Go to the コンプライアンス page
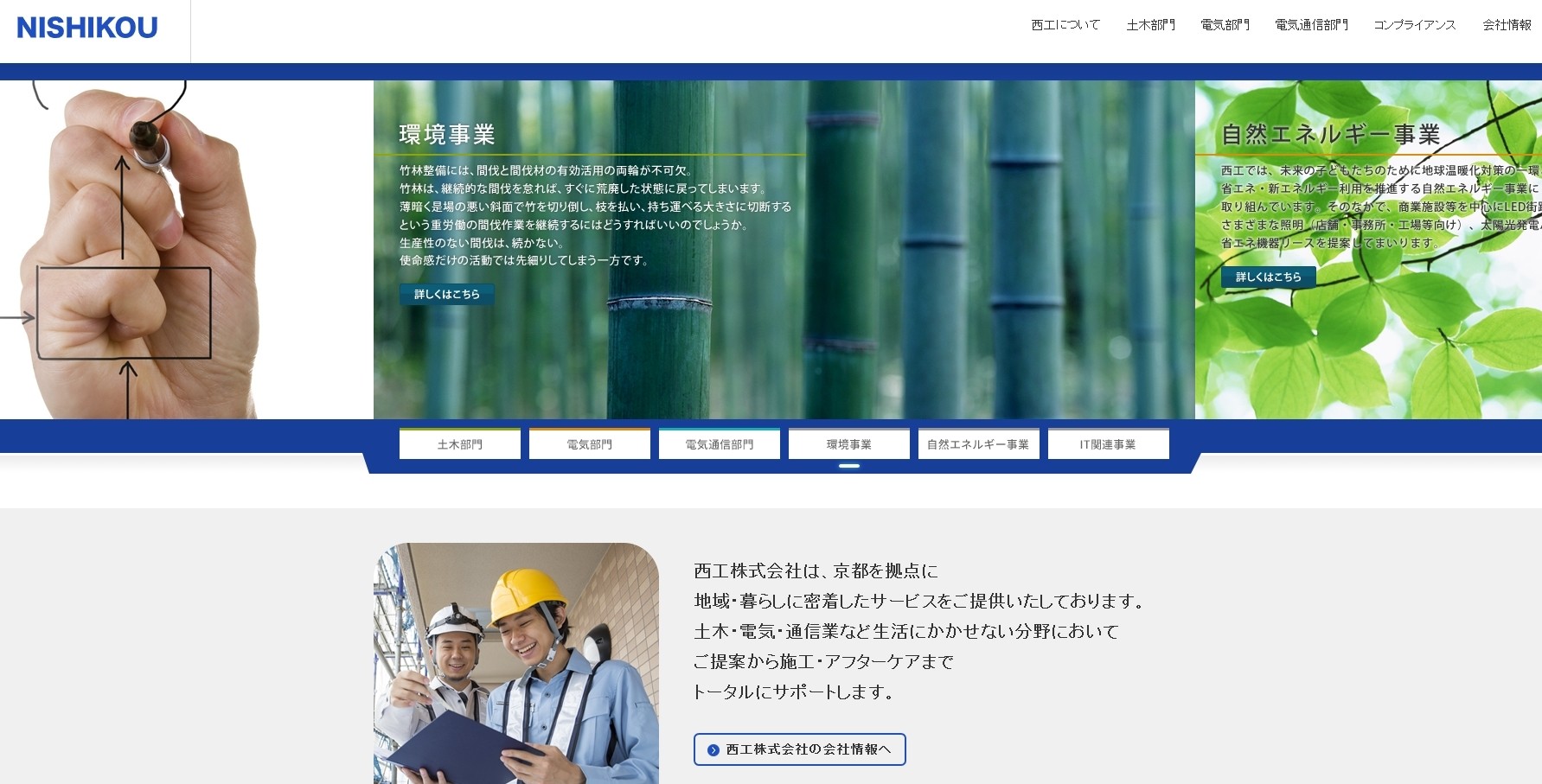This screenshot has width=1542, height=784. [x=1415, y=25]
